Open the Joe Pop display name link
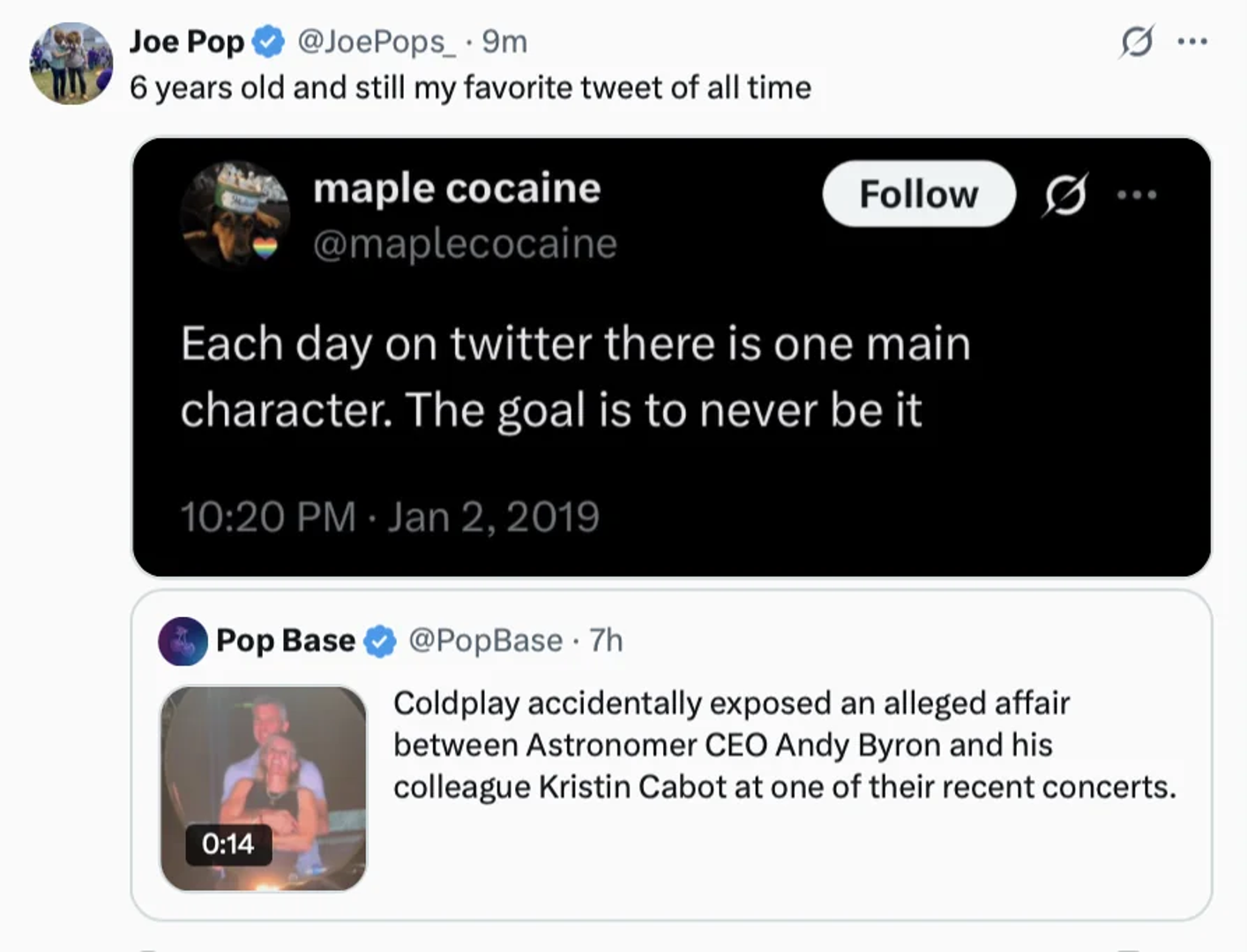Viewport: 1247px width, 952px height. tap(186, 42)
